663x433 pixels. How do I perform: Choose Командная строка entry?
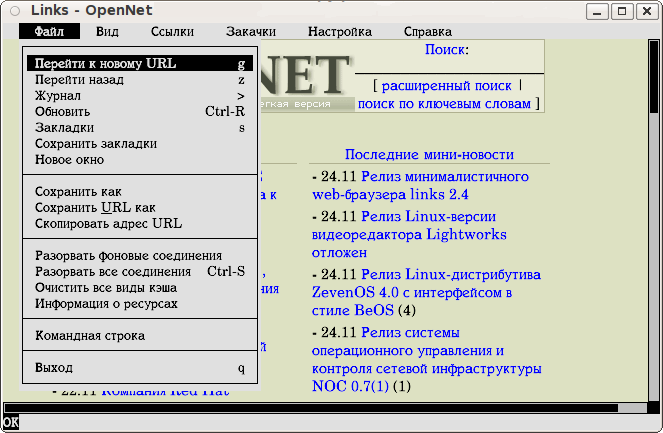pos(140,336)
